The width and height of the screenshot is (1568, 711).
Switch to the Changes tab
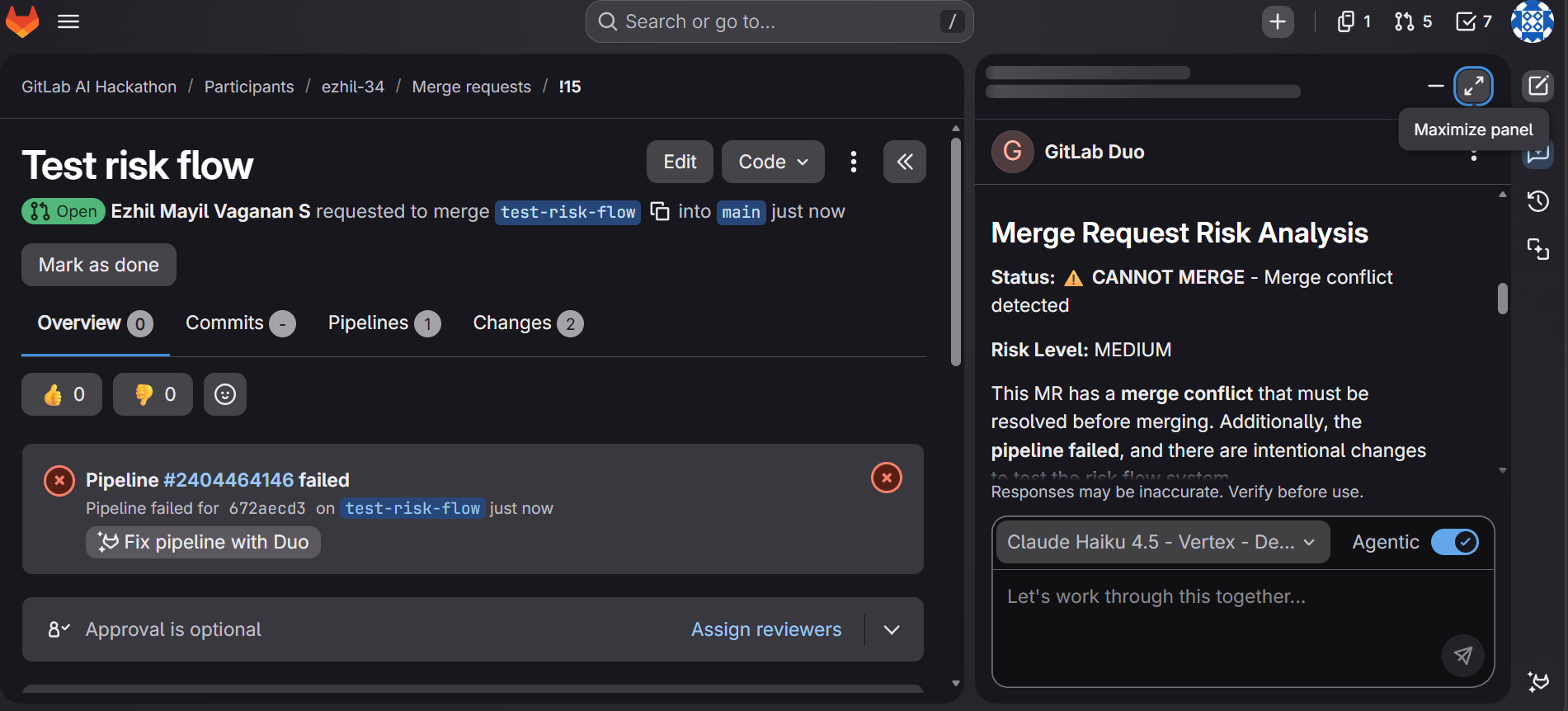pyautogui.click(x=528, y=323)
